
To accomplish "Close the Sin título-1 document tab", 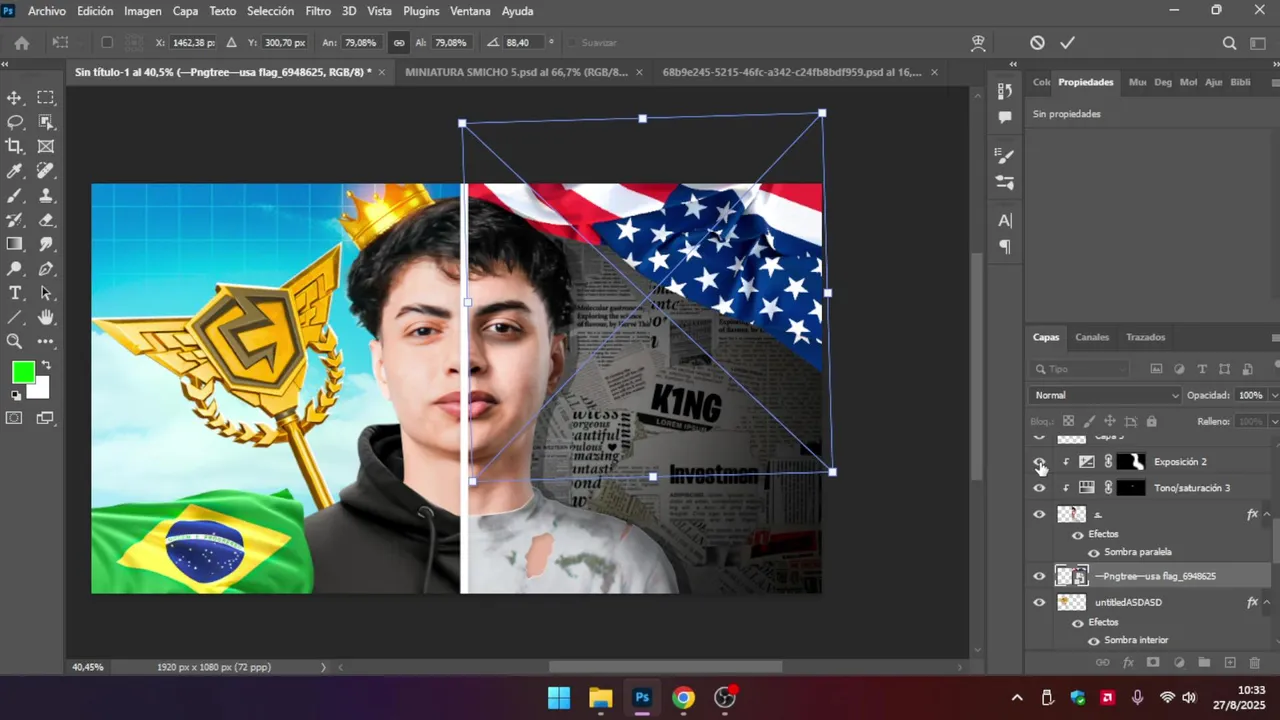I will pos(381,72).
